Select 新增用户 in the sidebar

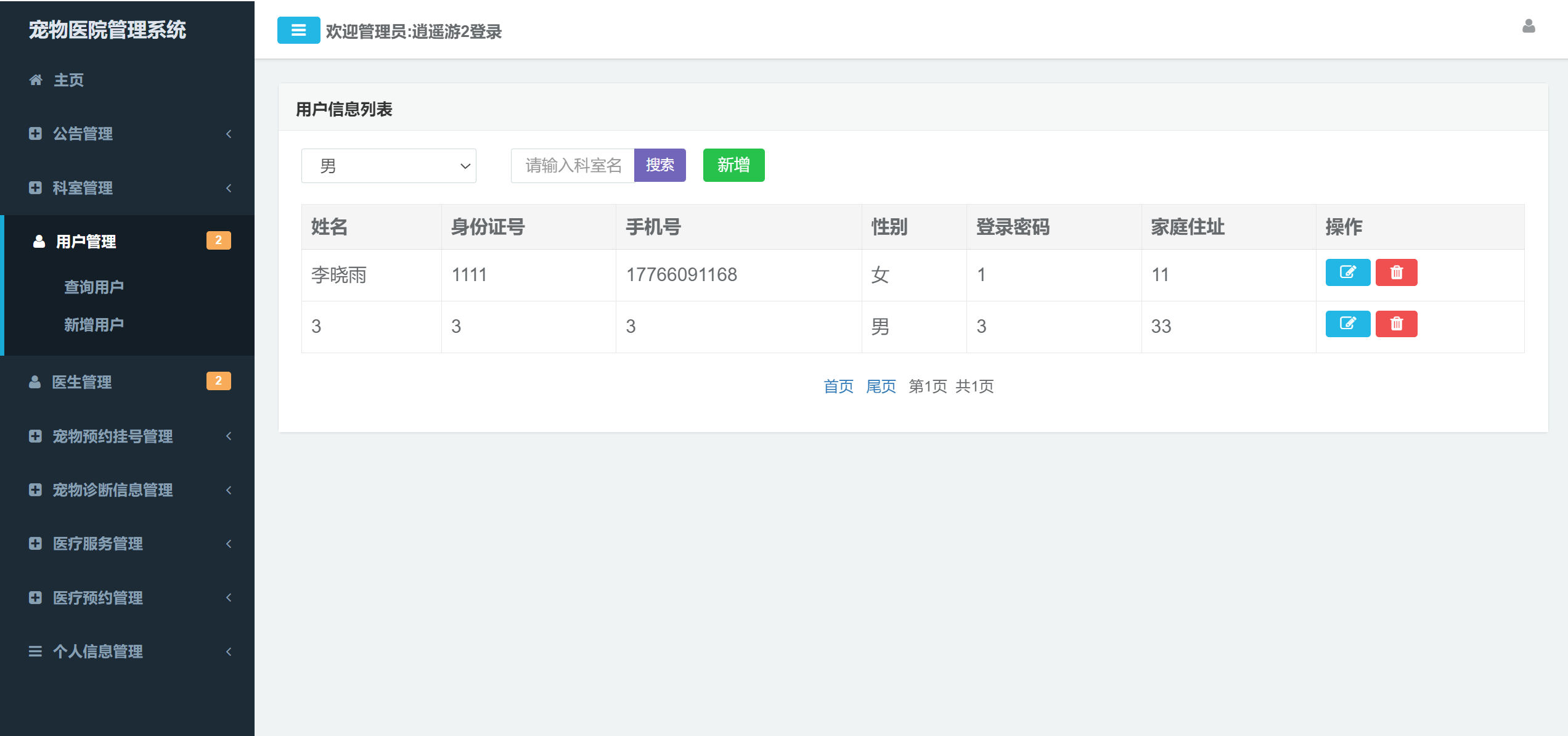pyautogui.click(x=94, y=323)
